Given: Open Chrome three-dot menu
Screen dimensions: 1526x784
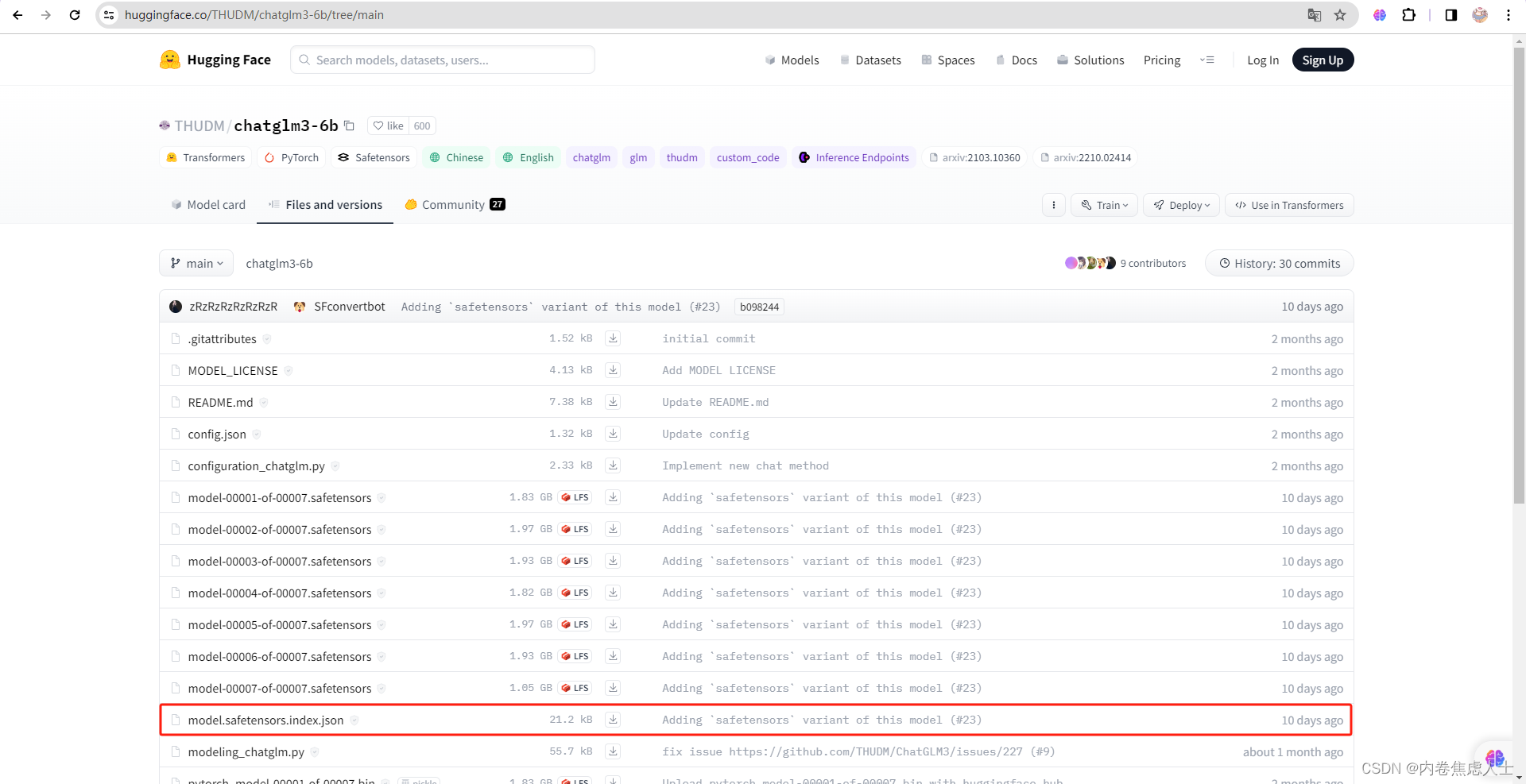Looking at the screenshot, I should [1509, 15].
